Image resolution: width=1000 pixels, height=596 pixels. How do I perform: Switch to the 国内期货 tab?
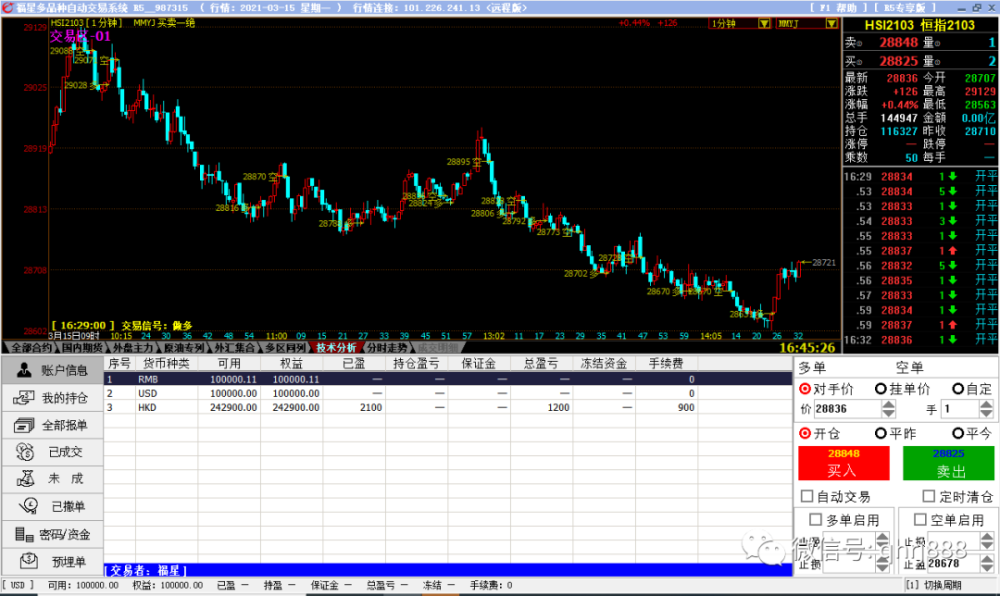[83, 347]
